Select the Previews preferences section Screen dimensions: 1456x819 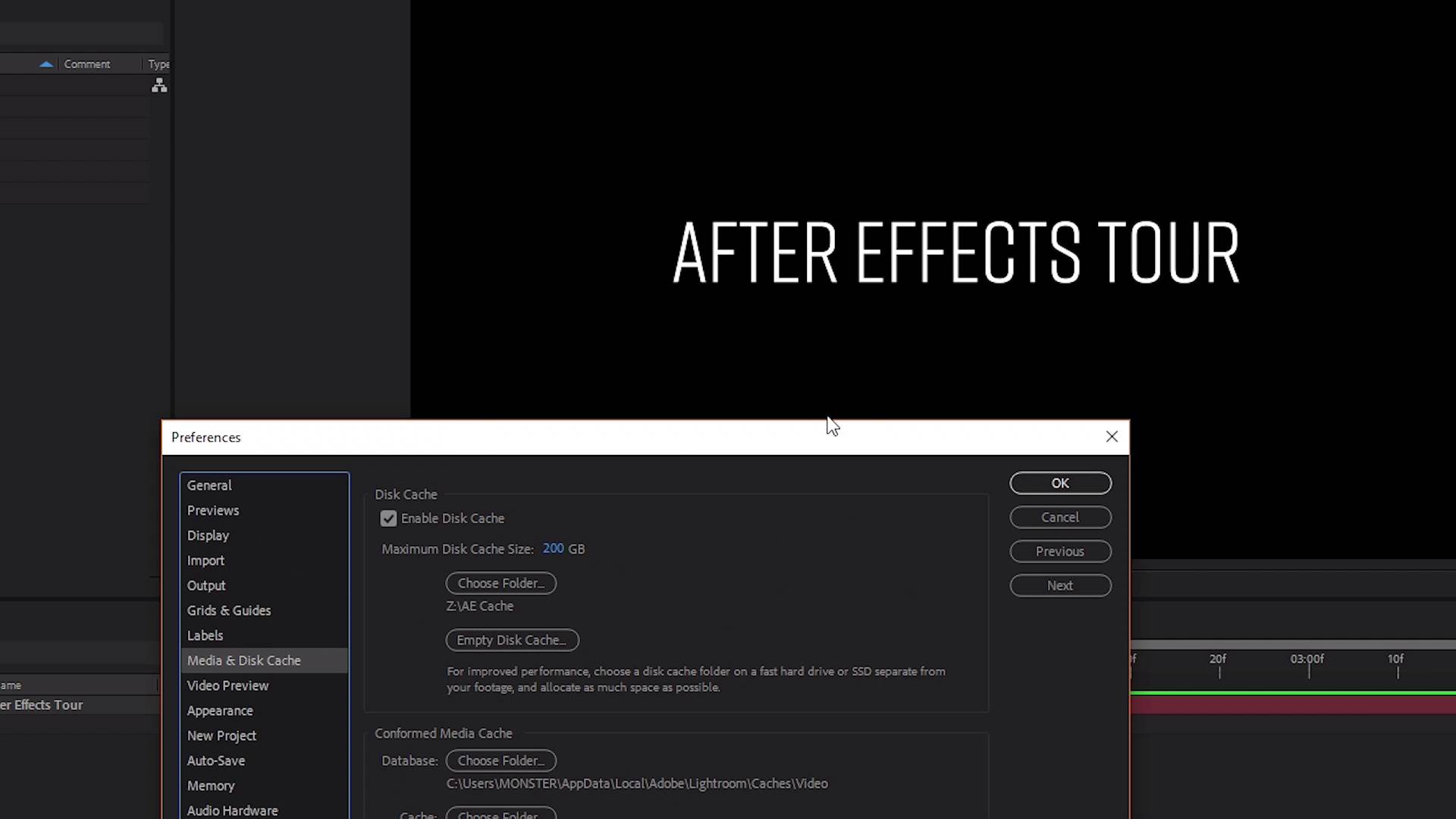pyautogui.click(x=213, y=510)
